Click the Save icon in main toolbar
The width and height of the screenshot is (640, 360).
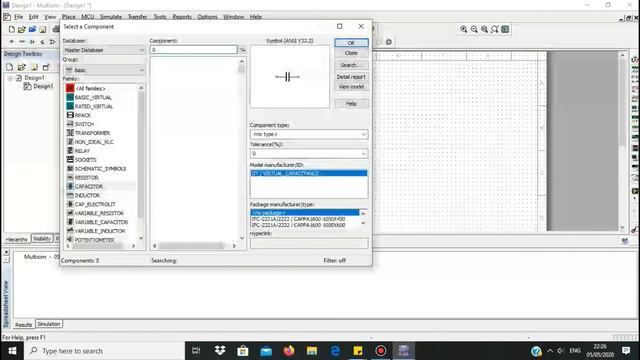(42, 29)
